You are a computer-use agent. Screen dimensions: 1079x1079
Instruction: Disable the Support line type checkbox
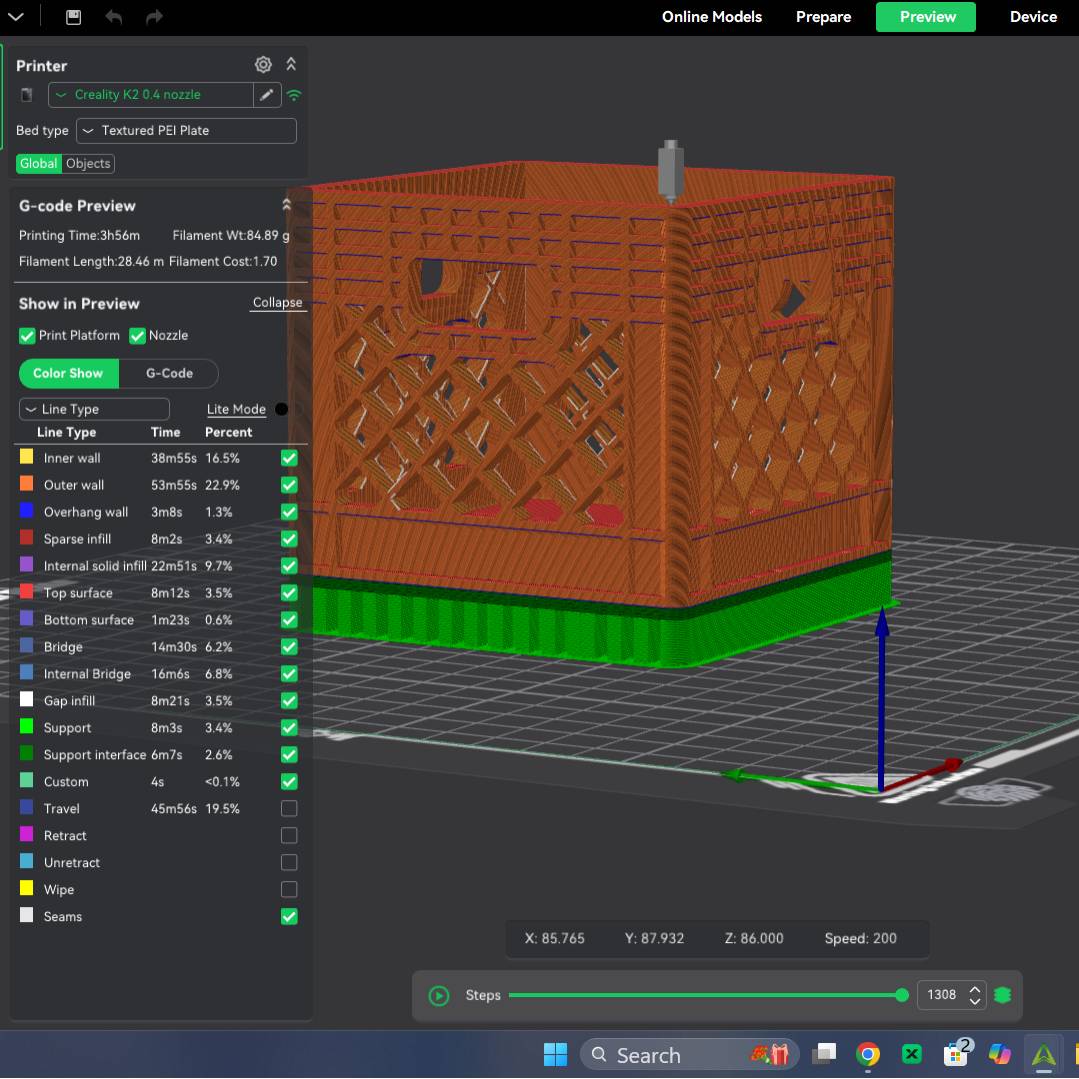(289, 727)
